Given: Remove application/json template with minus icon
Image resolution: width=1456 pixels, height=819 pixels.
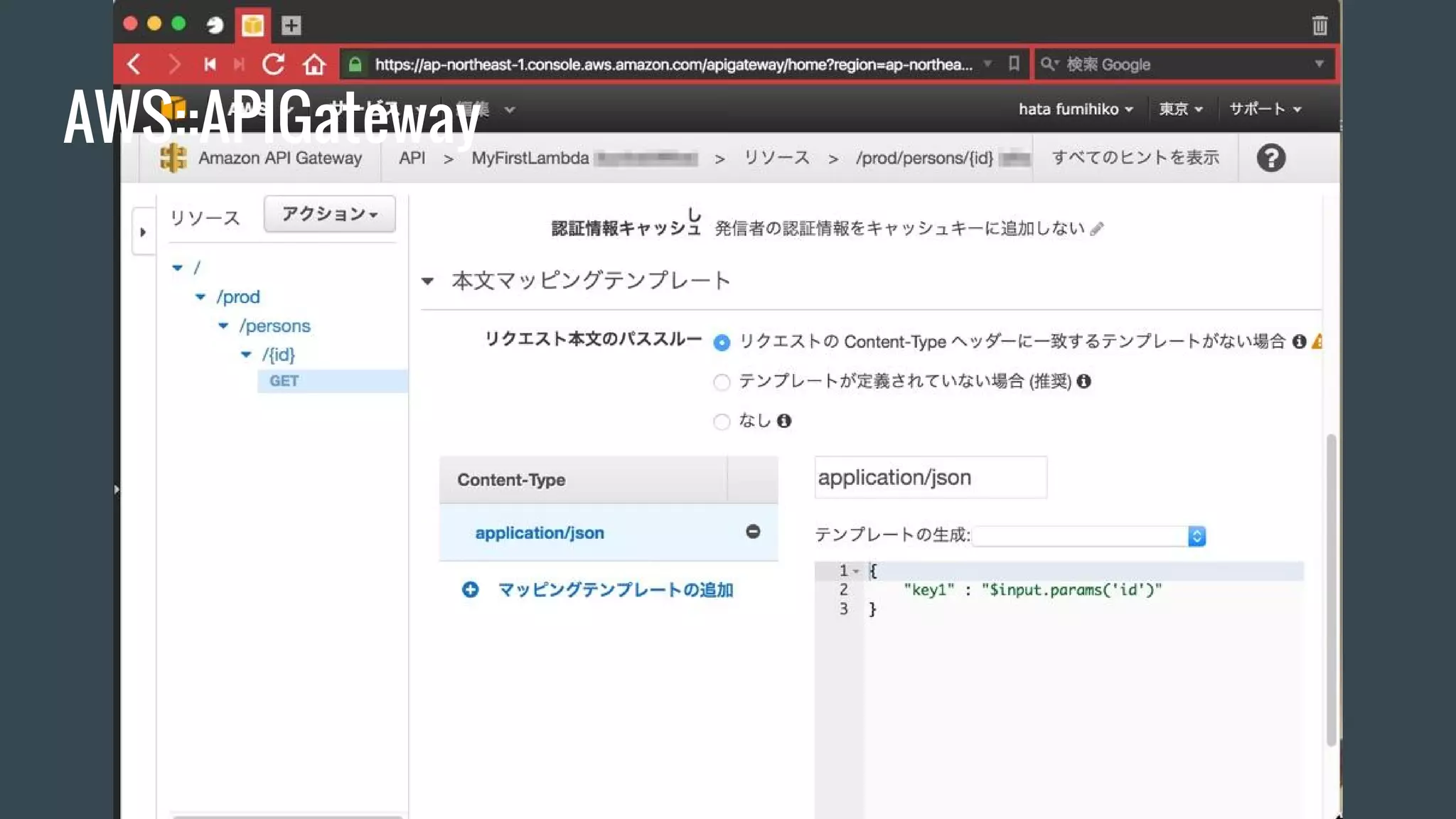Looking at the screenshot, I should click(x=753, y=532).
